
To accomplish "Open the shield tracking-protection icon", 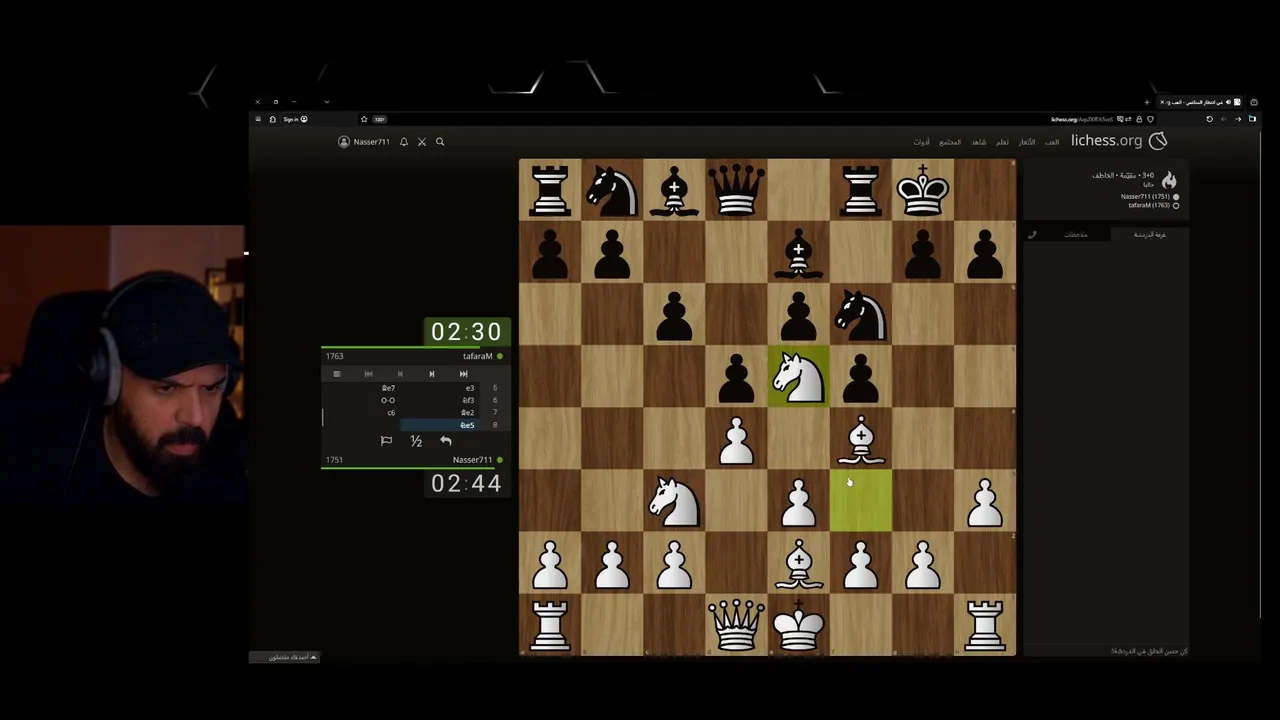I will (x=1150, y=119).
